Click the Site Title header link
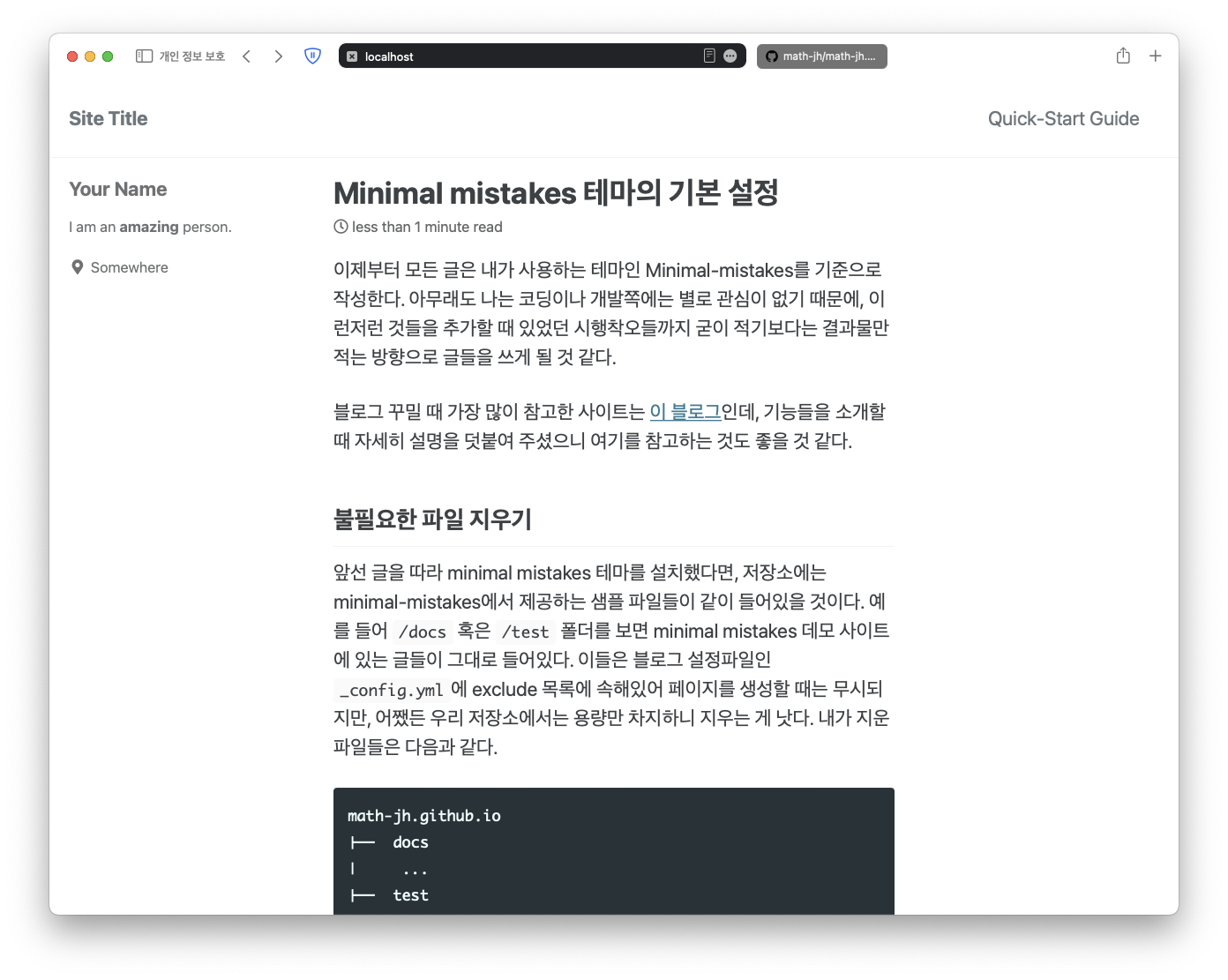 click(109, 117)
